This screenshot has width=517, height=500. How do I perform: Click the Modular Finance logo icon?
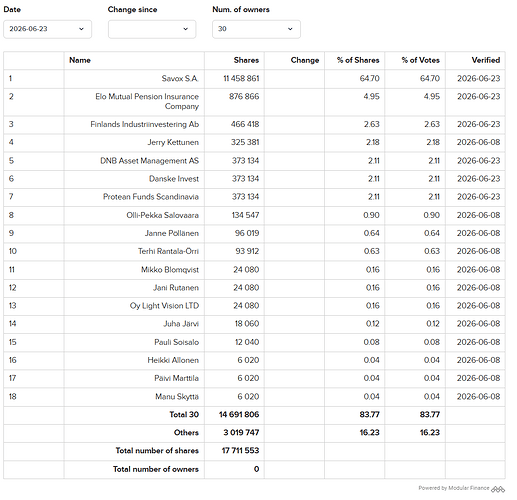pos(498,489)
